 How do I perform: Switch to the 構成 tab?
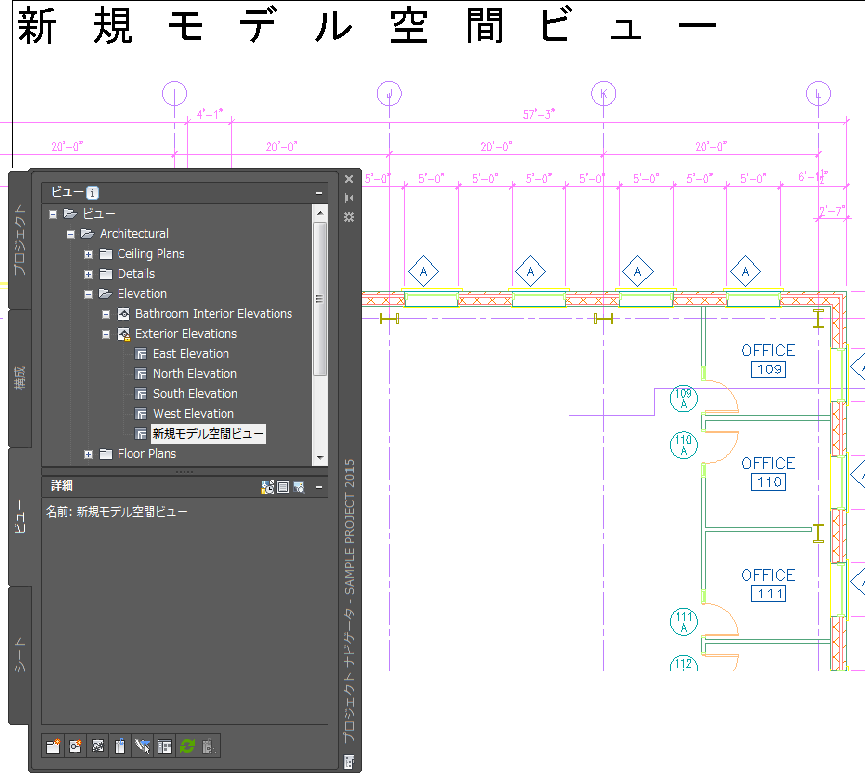(x=20, y=378)
